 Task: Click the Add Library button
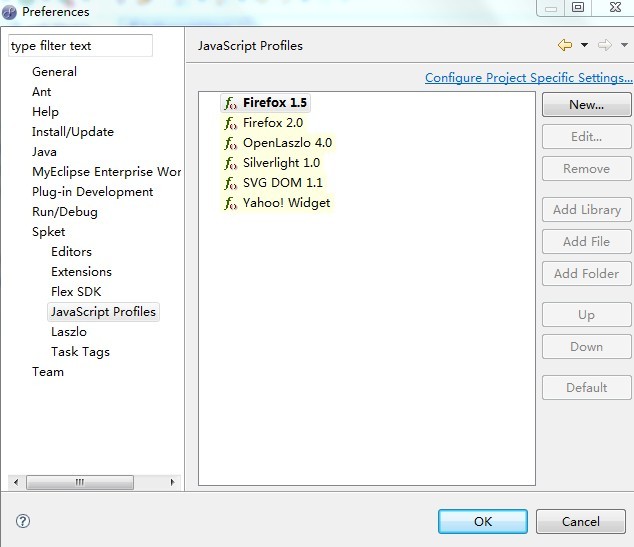tap(586, 209)
